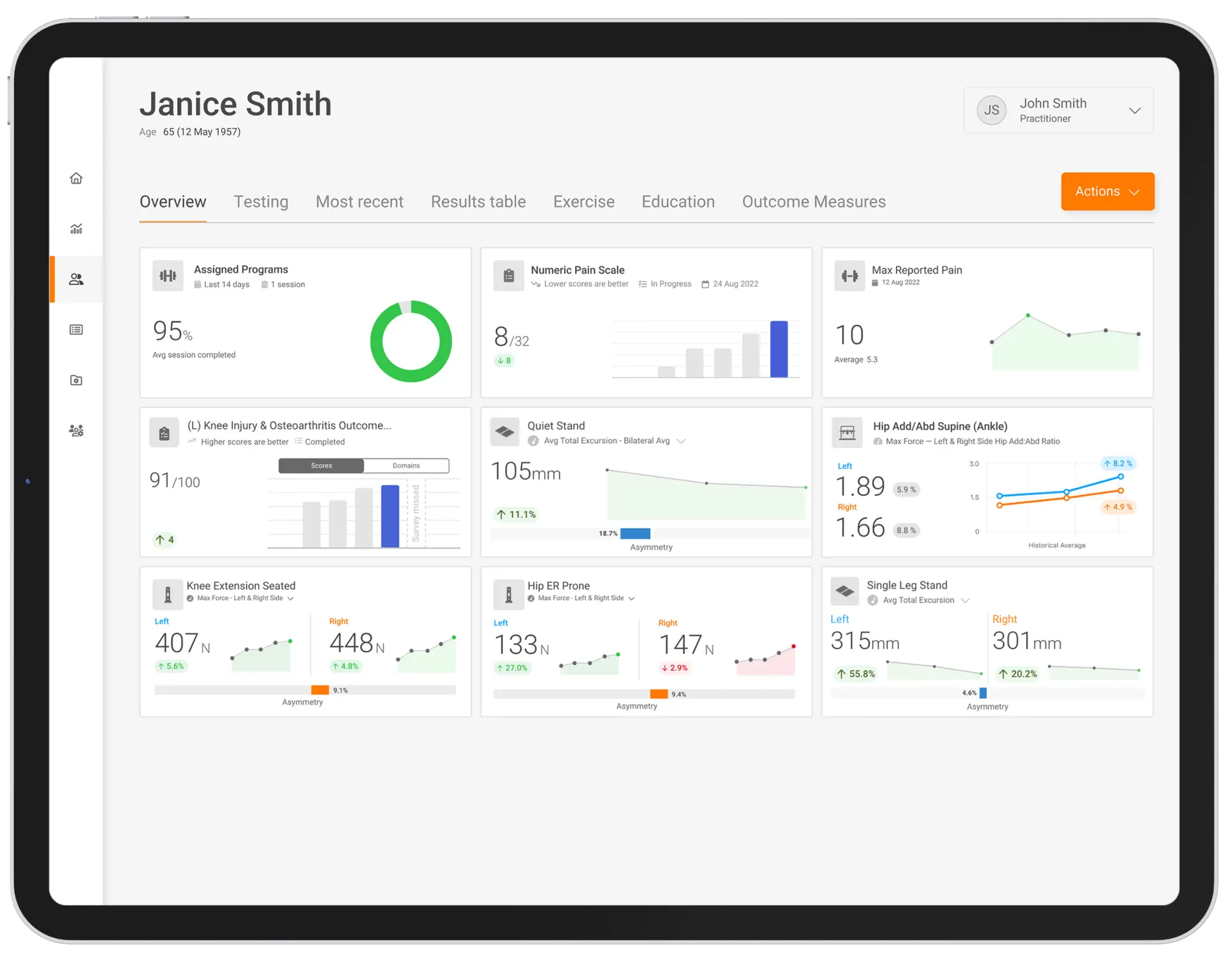Open the Education tab
The width and height of the screenshot is (1232, 957).
click(x=678, y=202)
